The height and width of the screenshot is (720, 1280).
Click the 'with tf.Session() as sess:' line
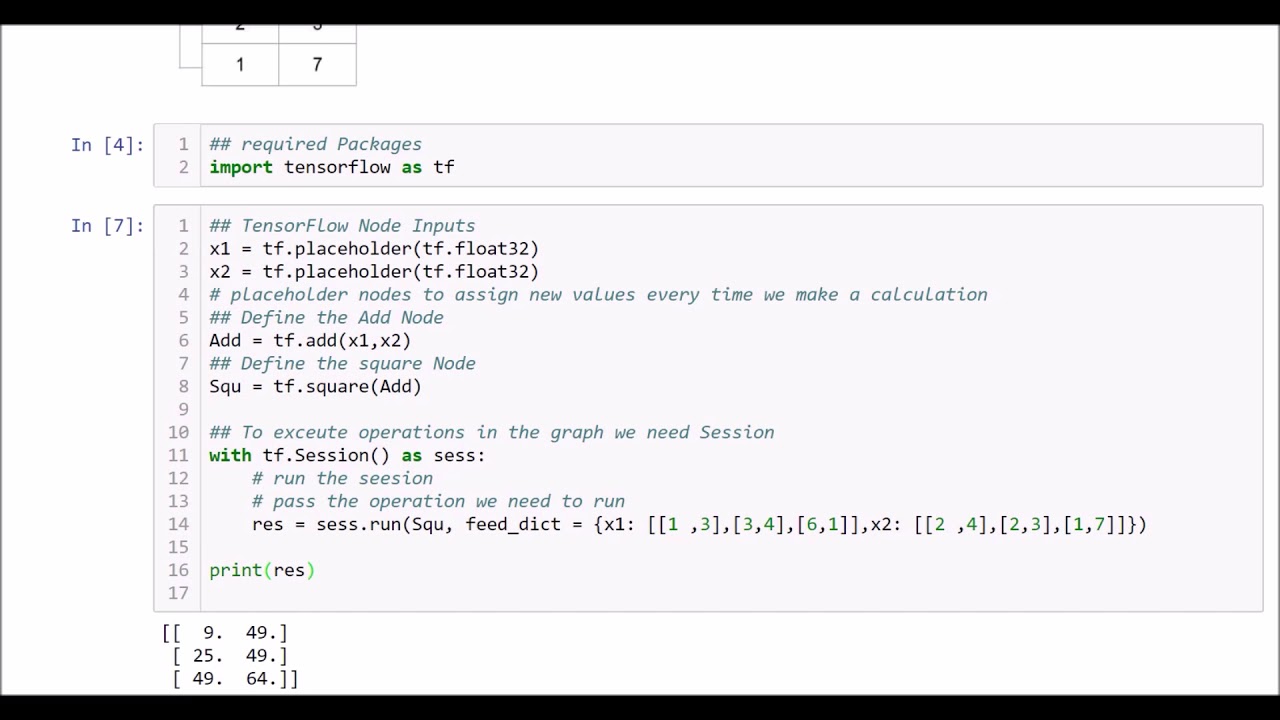click(x=347, y=455)
